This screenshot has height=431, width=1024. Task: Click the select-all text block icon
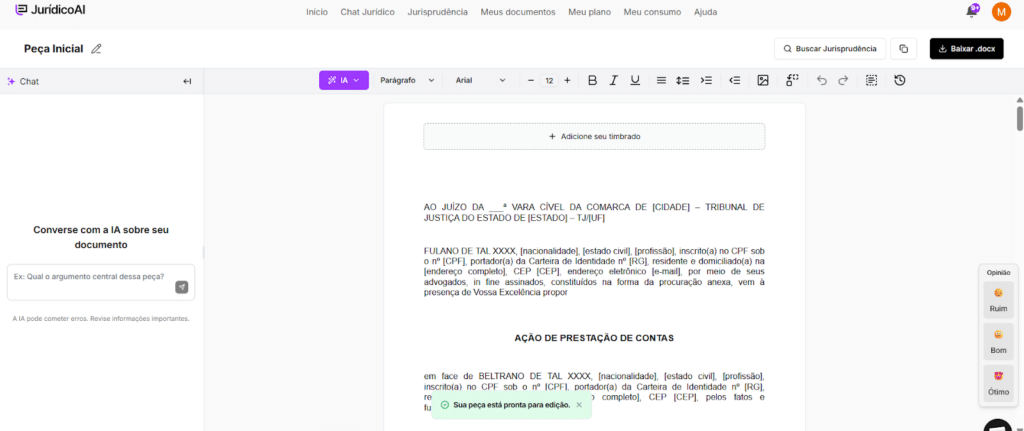(x=871, y=80)
